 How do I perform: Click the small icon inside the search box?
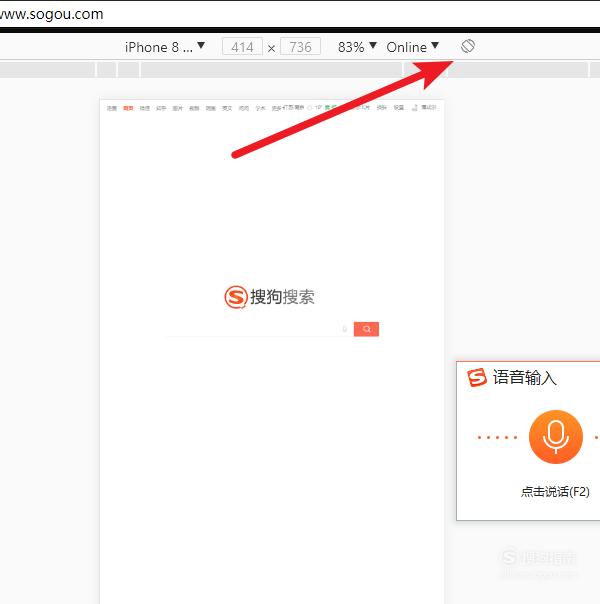click(x=345, y=329)
